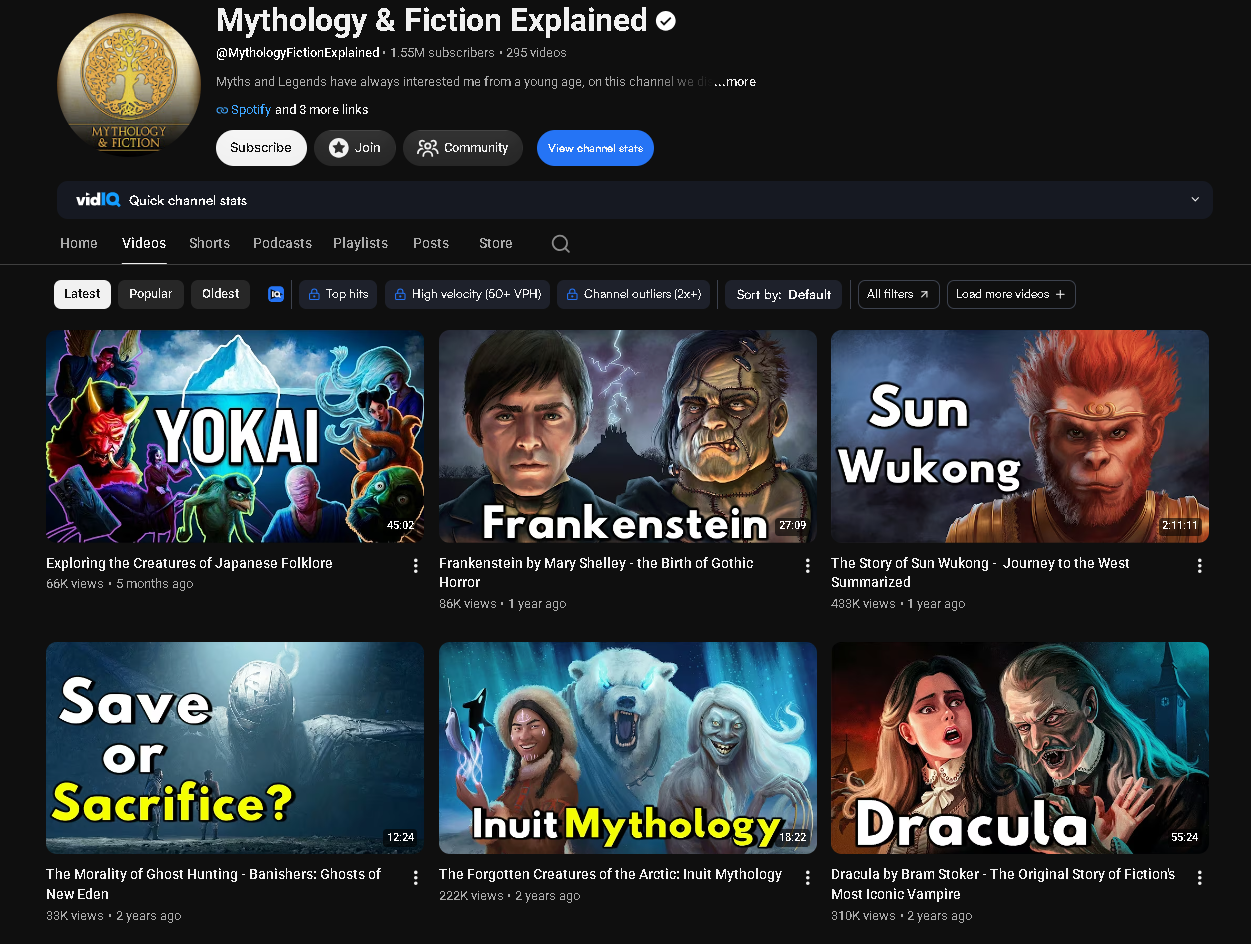
Task: Open the Dracula video thumbnail
Action: [x=1020, y=748]
